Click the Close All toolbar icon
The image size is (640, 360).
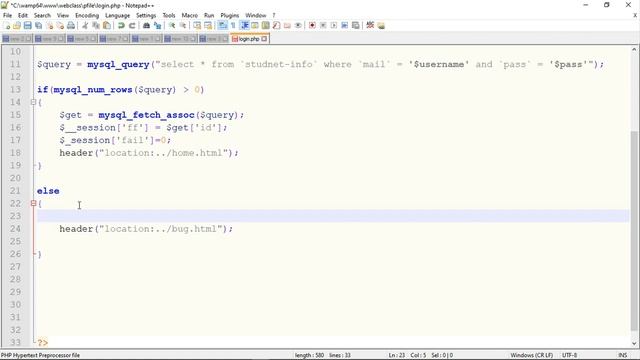pyautogui.click(x=60, y=25)
